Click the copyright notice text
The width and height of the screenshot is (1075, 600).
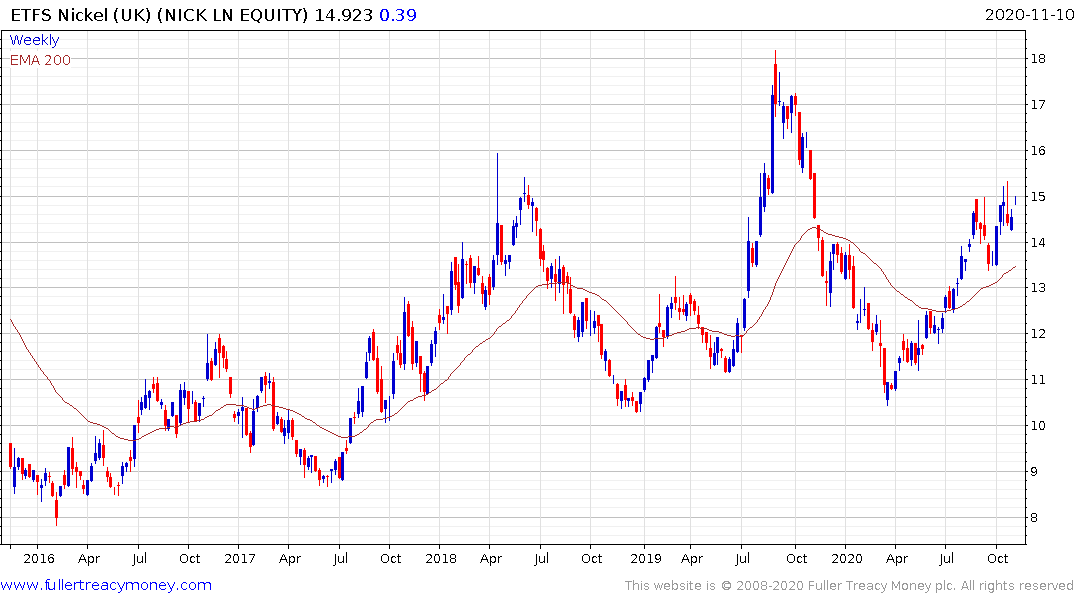pos(849,586)
